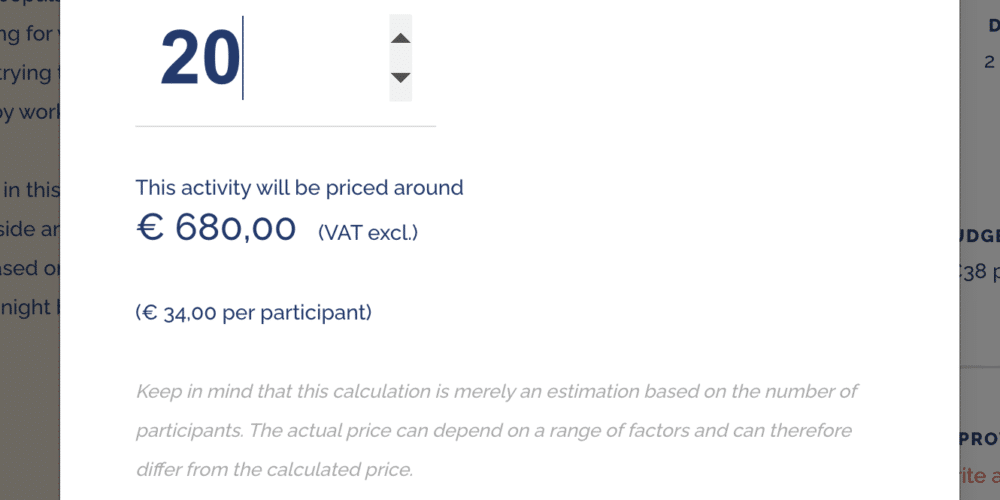Click the dimmed '2' value at top right
The height and width of the screenshot is (500, 1000).
(x=989, y=62)
